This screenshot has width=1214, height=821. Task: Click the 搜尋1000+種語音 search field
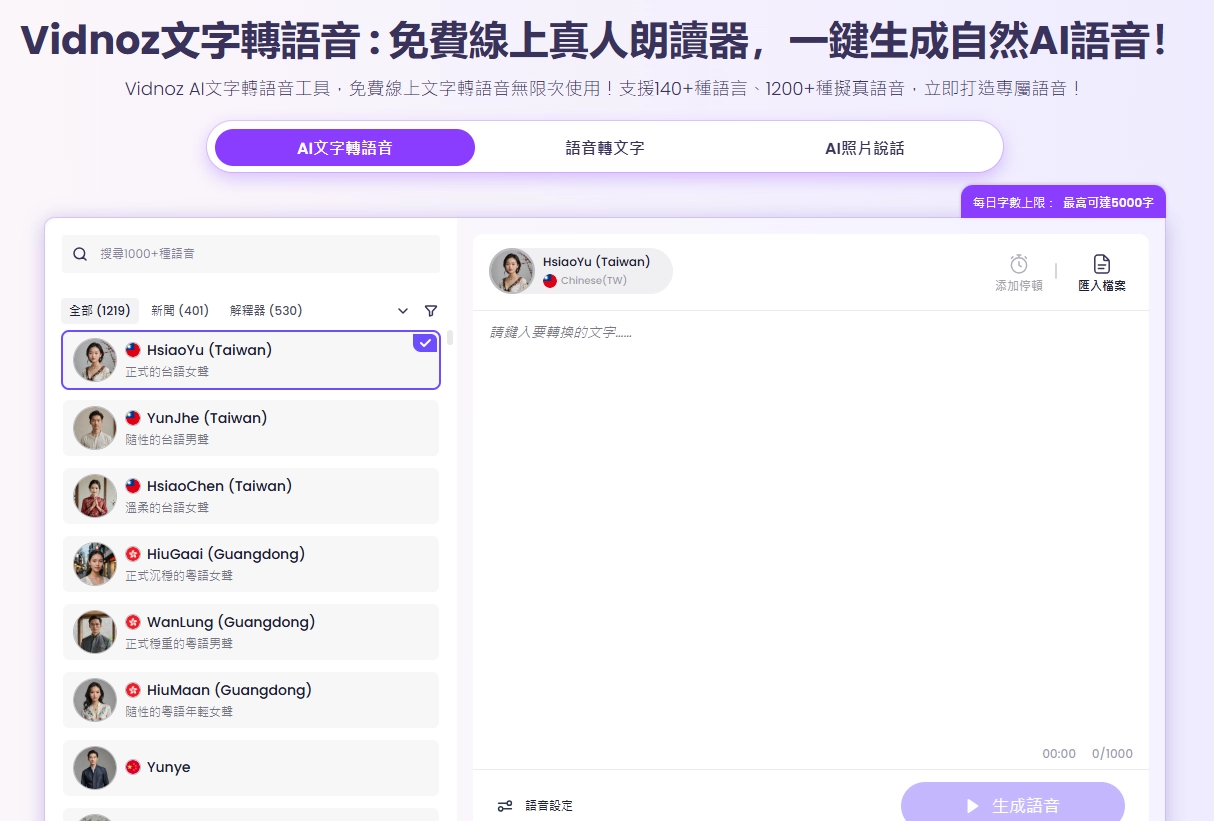click(251, 254)
